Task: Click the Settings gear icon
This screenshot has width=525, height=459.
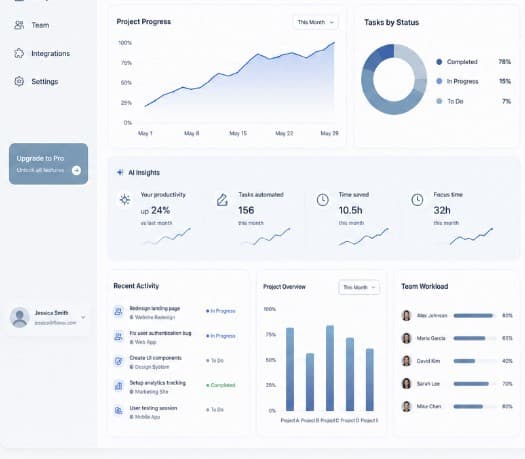Action: point(19,81)
